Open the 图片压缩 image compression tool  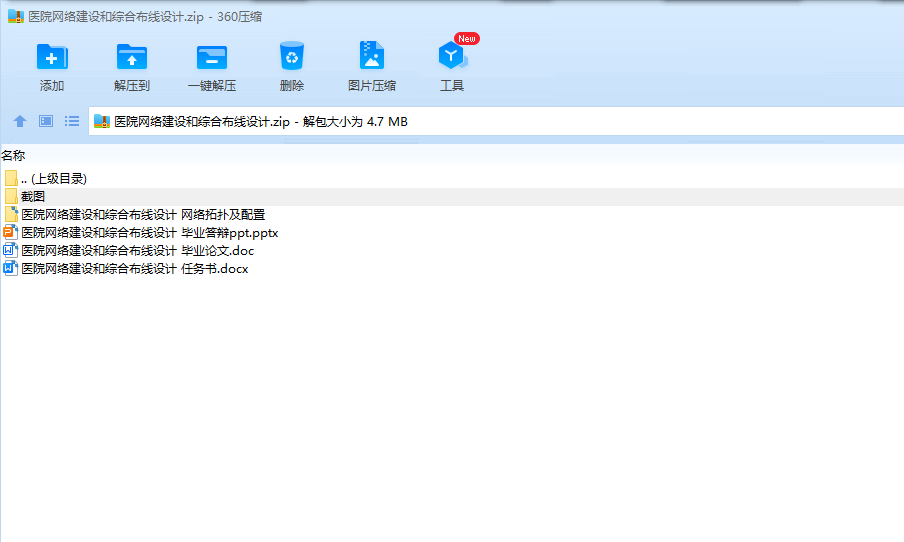click(372, 55)
